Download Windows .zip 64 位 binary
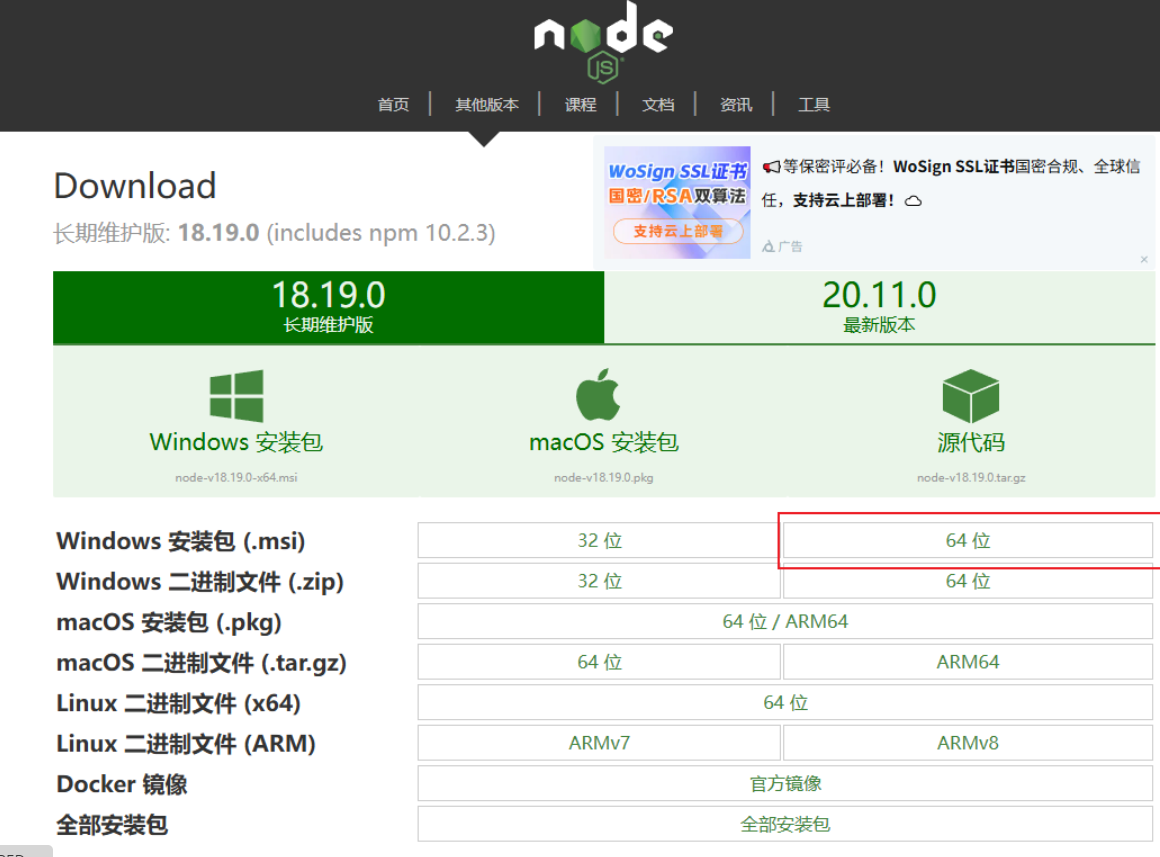1160x857 pixels. 968,581
